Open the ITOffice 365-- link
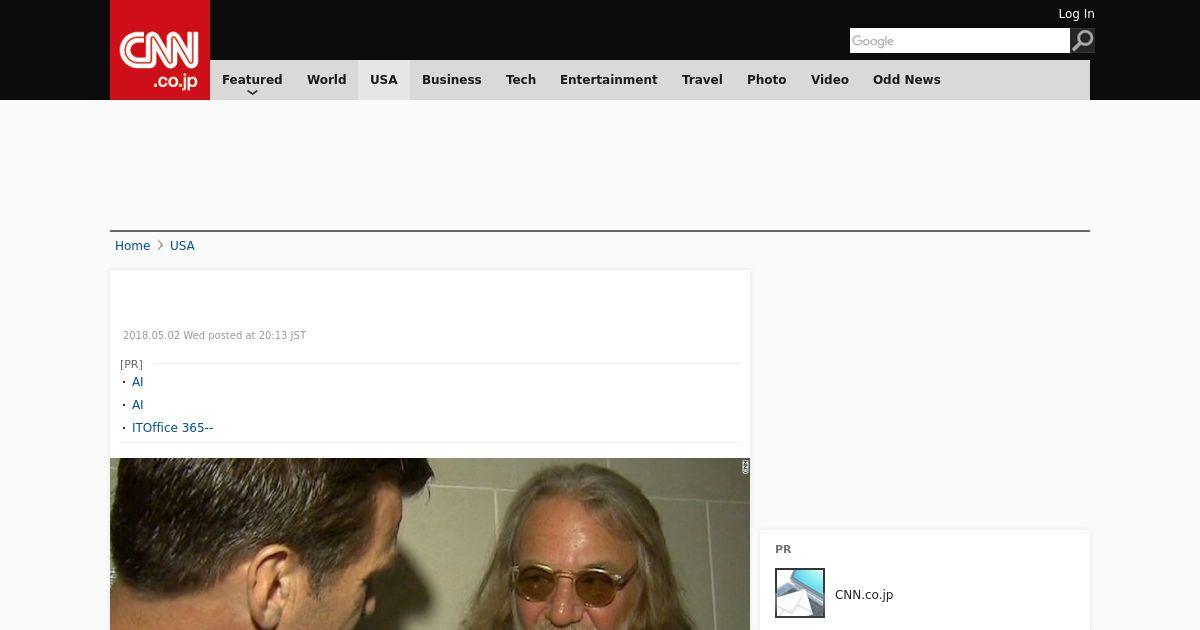Viewport: 1200px width, 630px height. 173,428
